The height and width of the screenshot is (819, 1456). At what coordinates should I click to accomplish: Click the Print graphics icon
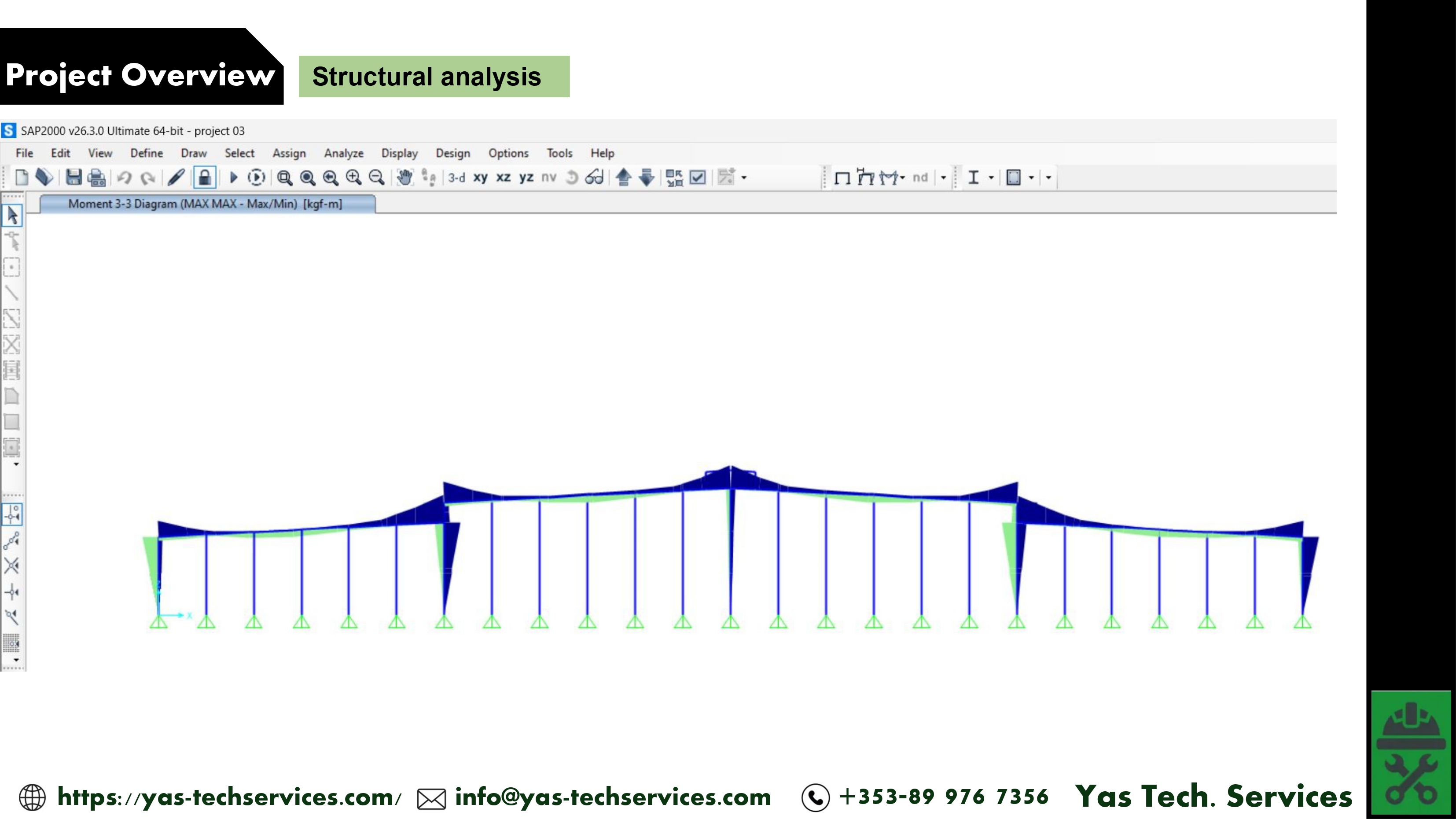(97, 177)
